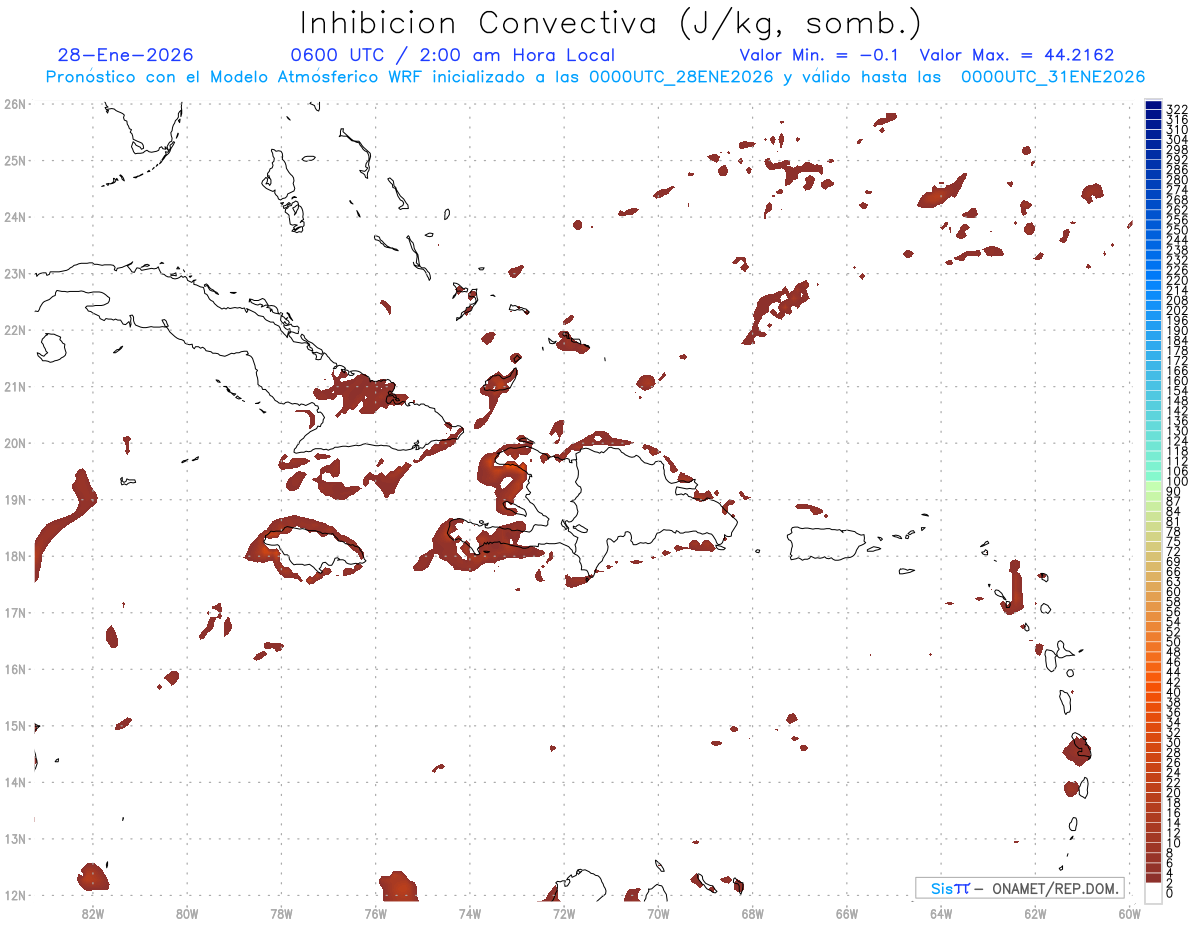The width and height of the screenshot is (1200, 927).
Task: Click the 16N latitude axis label
Action: point(15,669)
